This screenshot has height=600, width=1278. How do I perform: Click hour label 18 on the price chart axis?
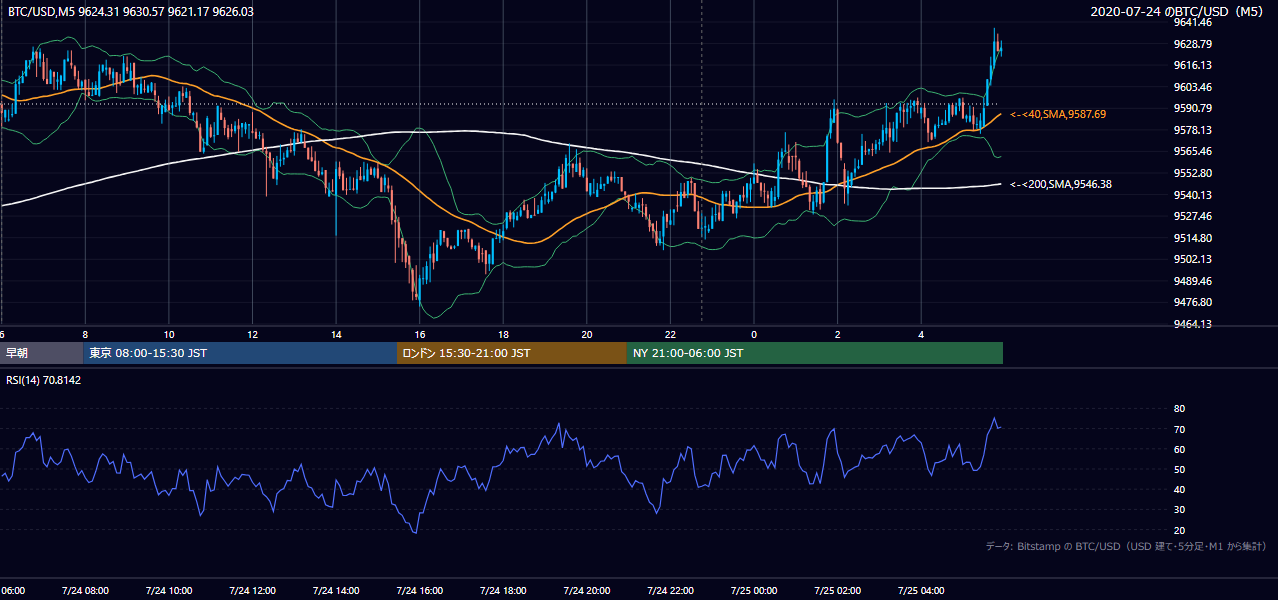click(504, 334)
